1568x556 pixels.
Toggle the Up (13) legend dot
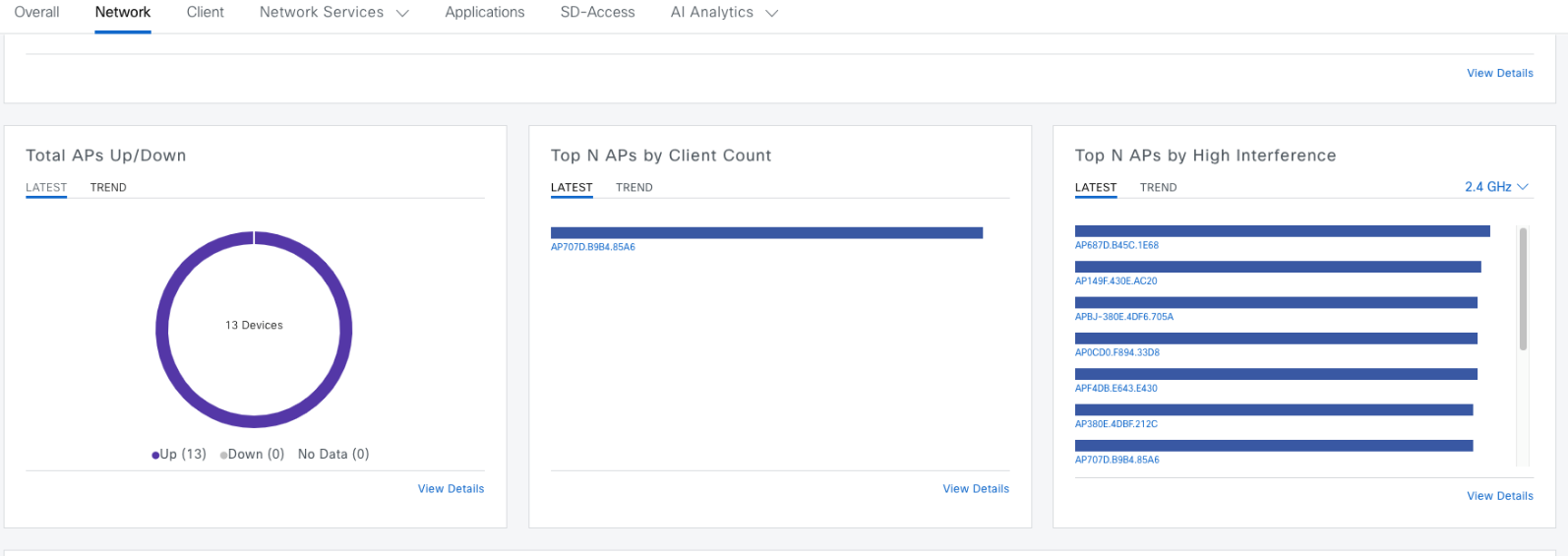pyautogui.click(x=155, y=455)
